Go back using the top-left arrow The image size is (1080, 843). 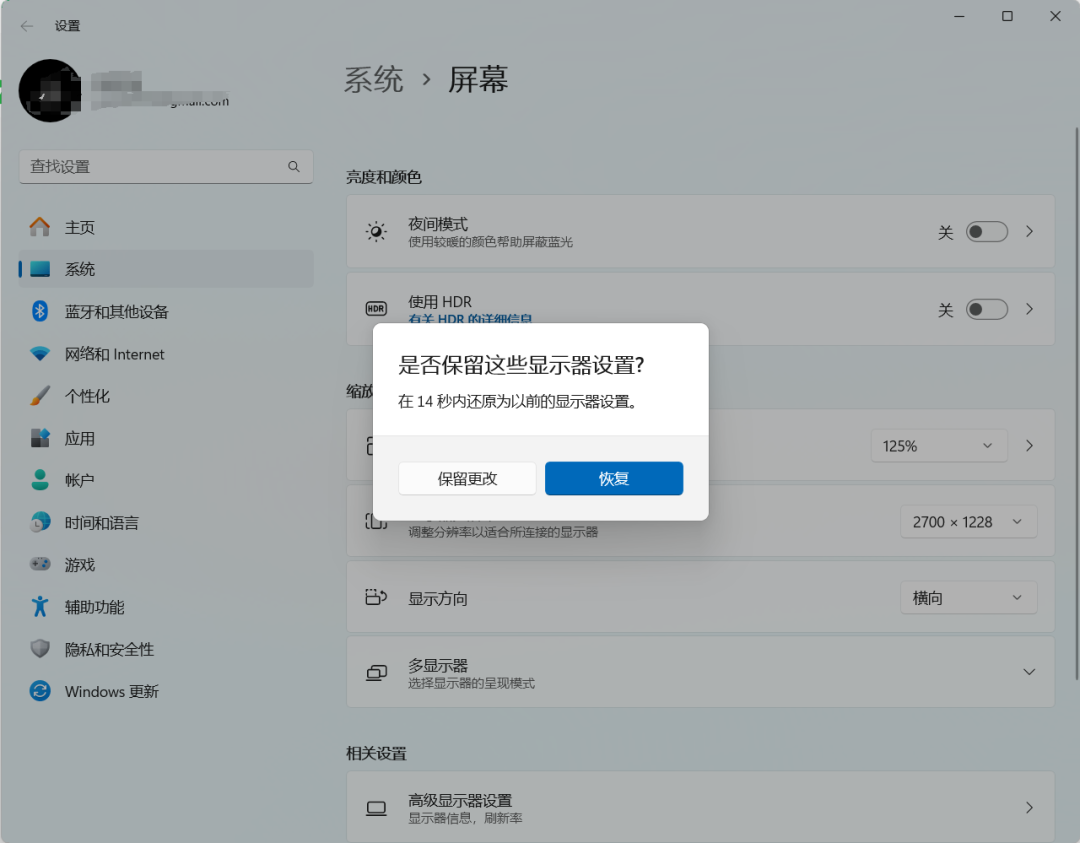pos(27,26)
